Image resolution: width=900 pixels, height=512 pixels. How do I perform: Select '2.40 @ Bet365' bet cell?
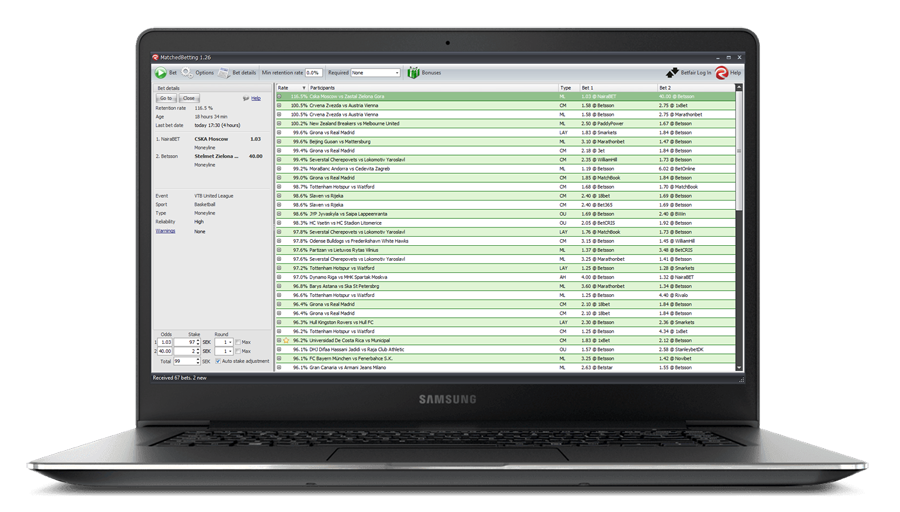[x=597, y=205]
